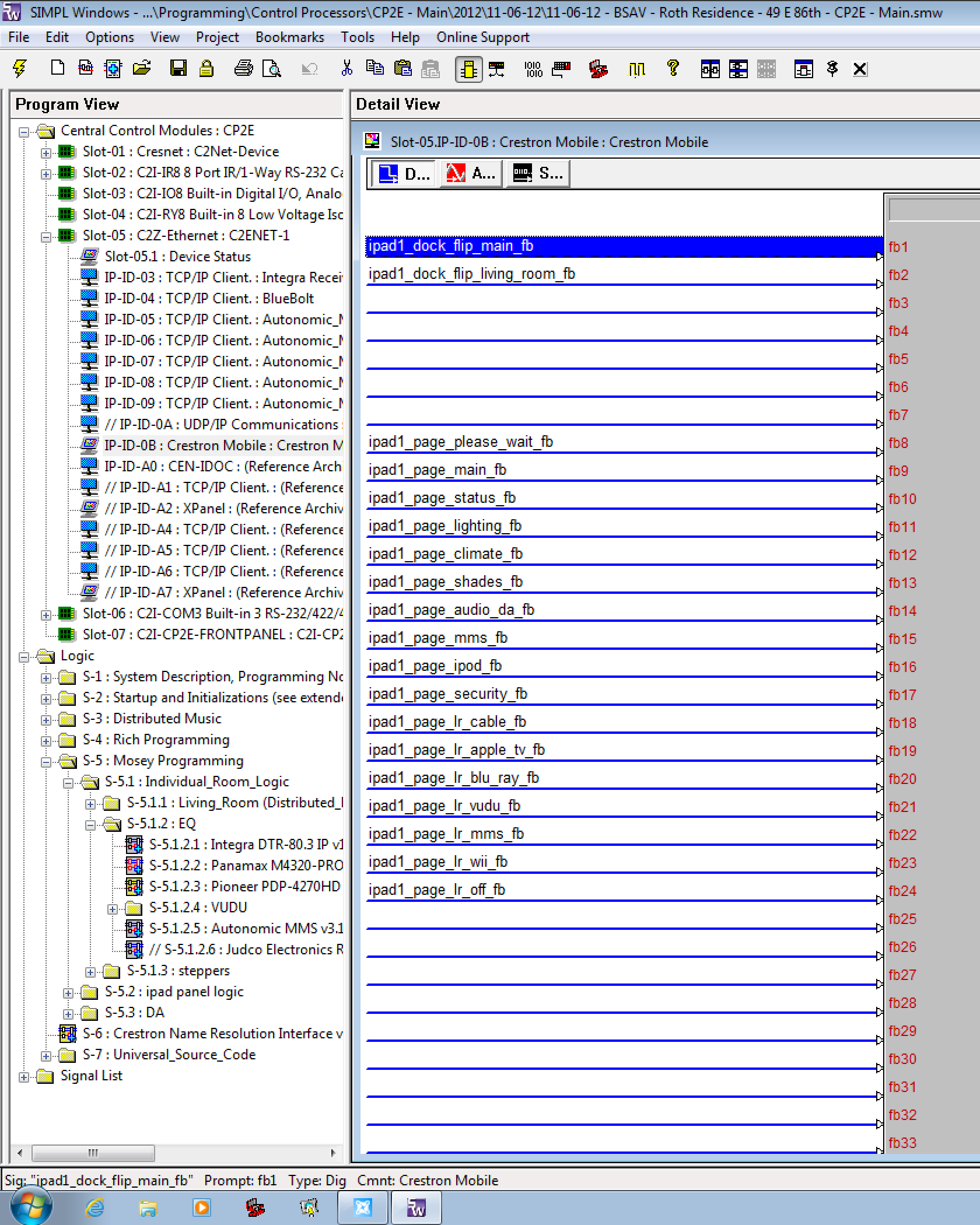The width and height of the screenshot is (980, 1225).
Task: Select S-5.1.2.5 Autonomic MMS module
Action: 246,929
